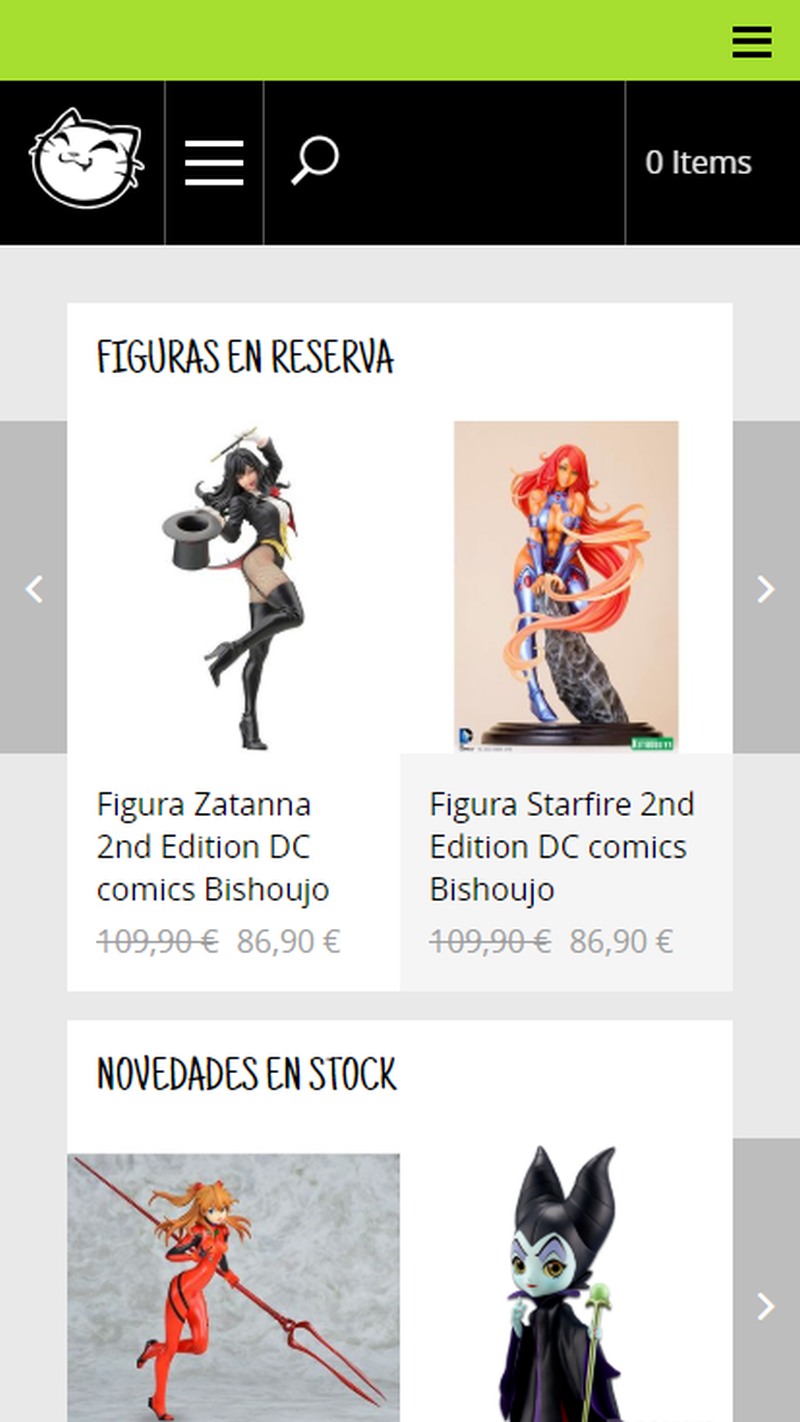This screenshot has width=800, height=1422.
Task: Click the Figuras en Reserva heading
Action: (245, 357)
